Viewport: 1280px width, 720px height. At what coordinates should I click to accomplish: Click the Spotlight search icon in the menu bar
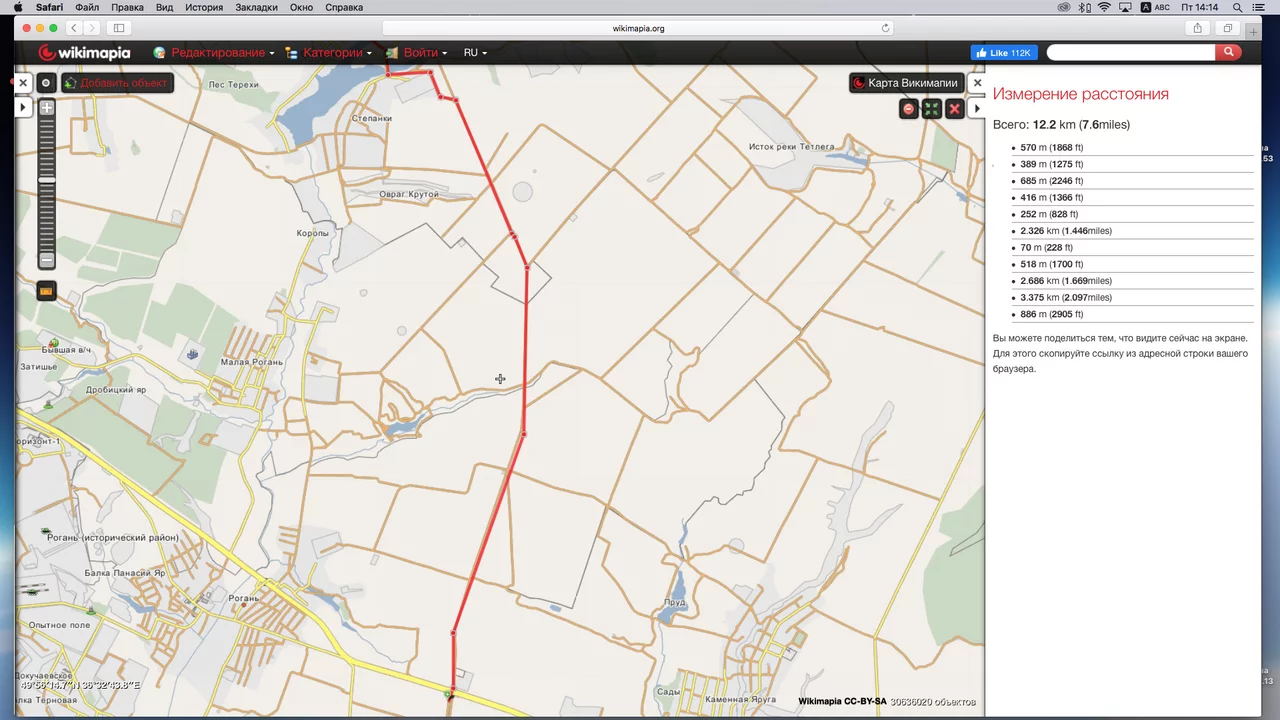point(1238,7)
